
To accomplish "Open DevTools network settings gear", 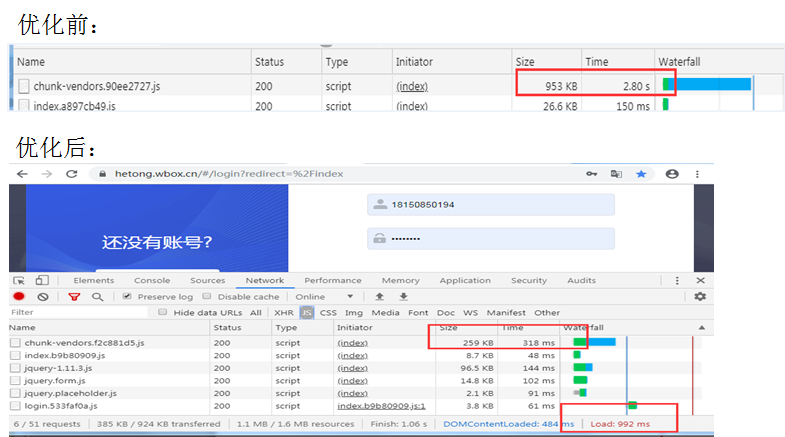I will click(700, 296).
